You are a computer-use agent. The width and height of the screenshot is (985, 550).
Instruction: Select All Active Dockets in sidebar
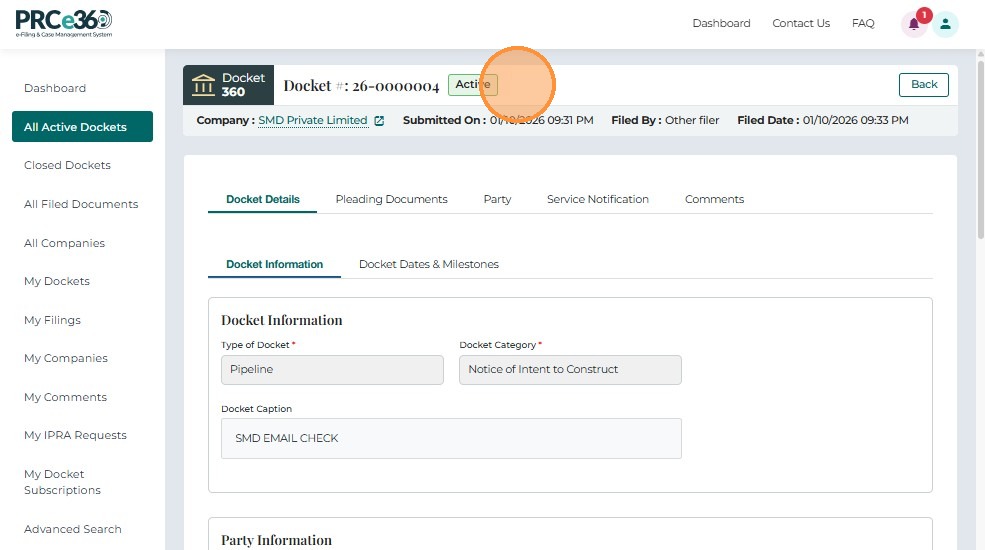click(82, 127)
